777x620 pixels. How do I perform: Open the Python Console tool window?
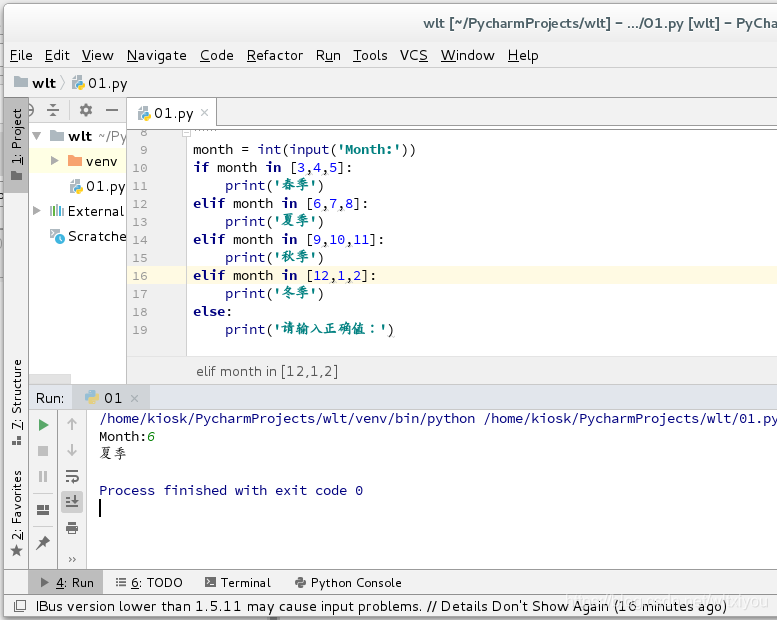coord(348,582)
